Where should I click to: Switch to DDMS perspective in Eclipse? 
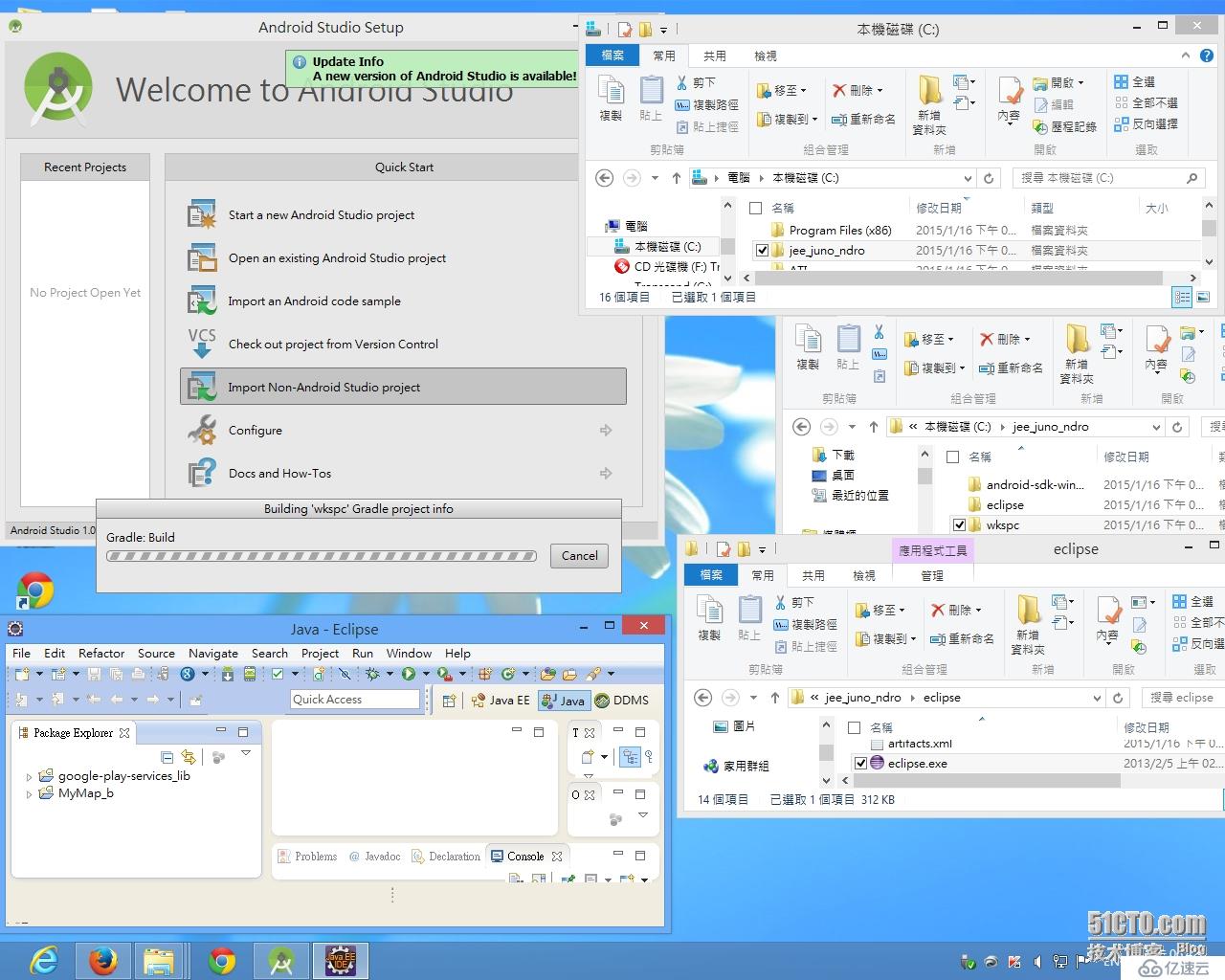click(x=622, y=701)
